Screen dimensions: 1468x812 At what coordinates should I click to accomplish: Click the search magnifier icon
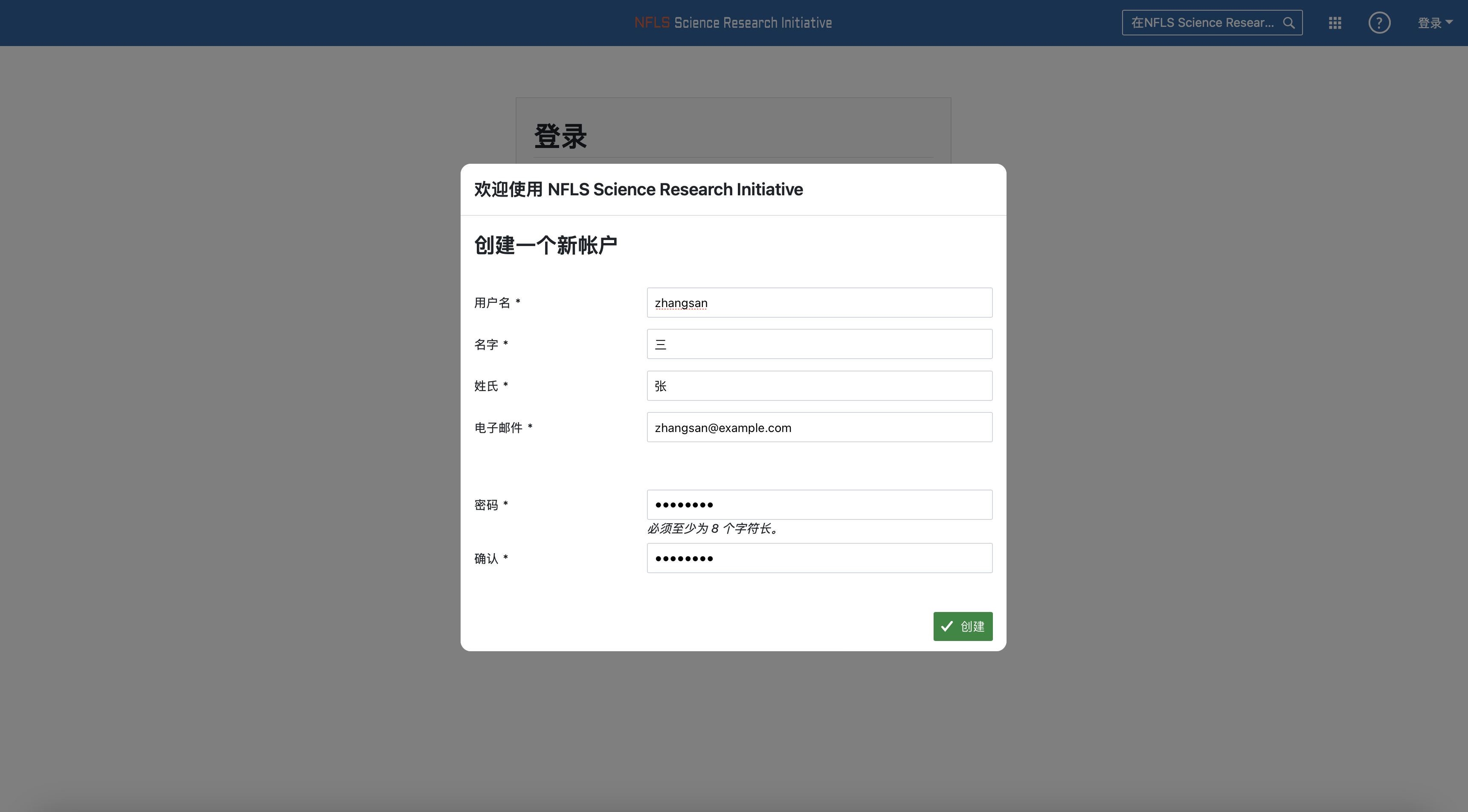click(1288, 23)
